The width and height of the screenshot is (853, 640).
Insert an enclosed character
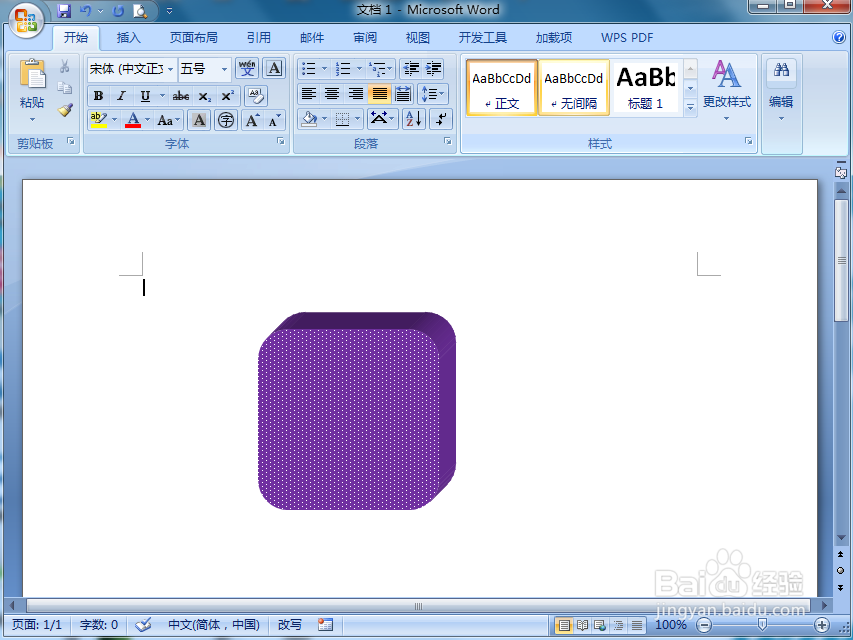click(x=226, y=120)
